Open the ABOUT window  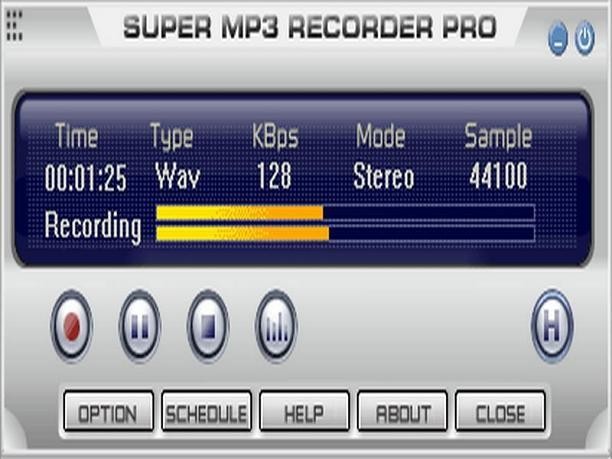coord(402,411)
